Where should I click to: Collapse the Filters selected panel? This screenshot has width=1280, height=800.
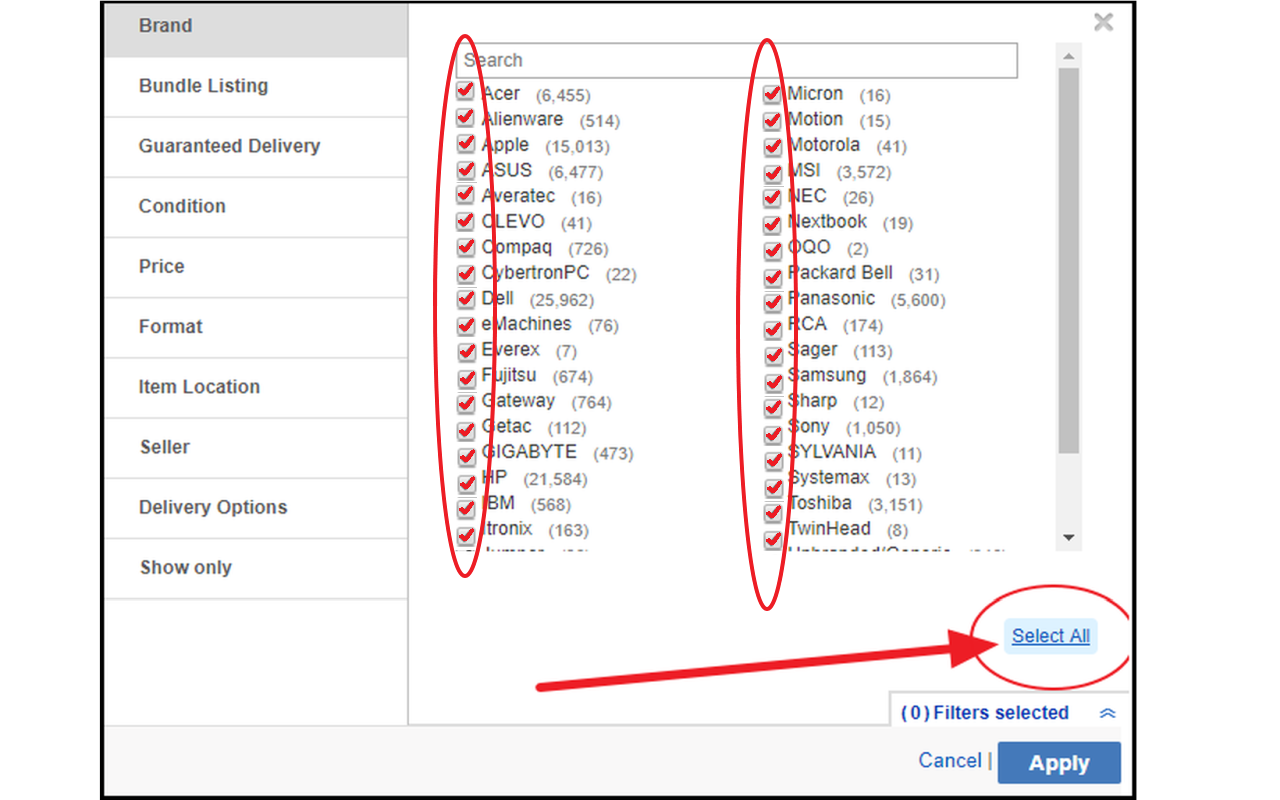click(x=1106, y=712)
